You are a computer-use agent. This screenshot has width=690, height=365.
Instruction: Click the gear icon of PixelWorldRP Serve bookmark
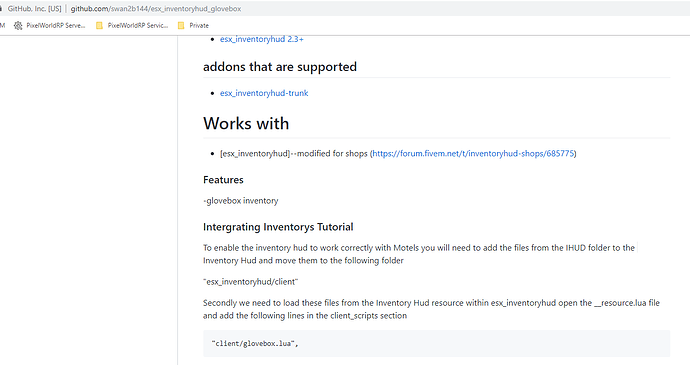(18, 26)
